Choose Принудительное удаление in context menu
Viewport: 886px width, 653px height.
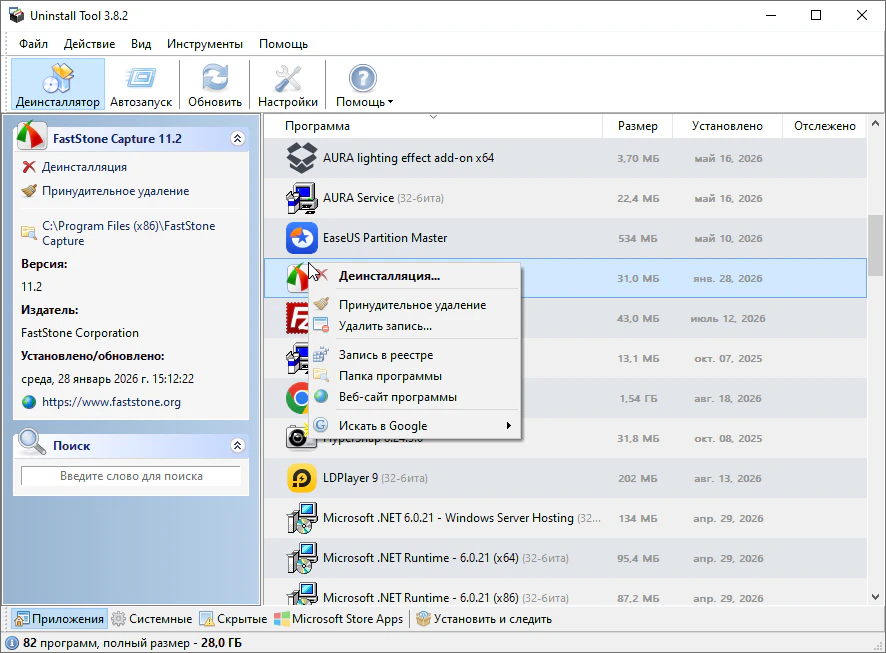[415, 305]
